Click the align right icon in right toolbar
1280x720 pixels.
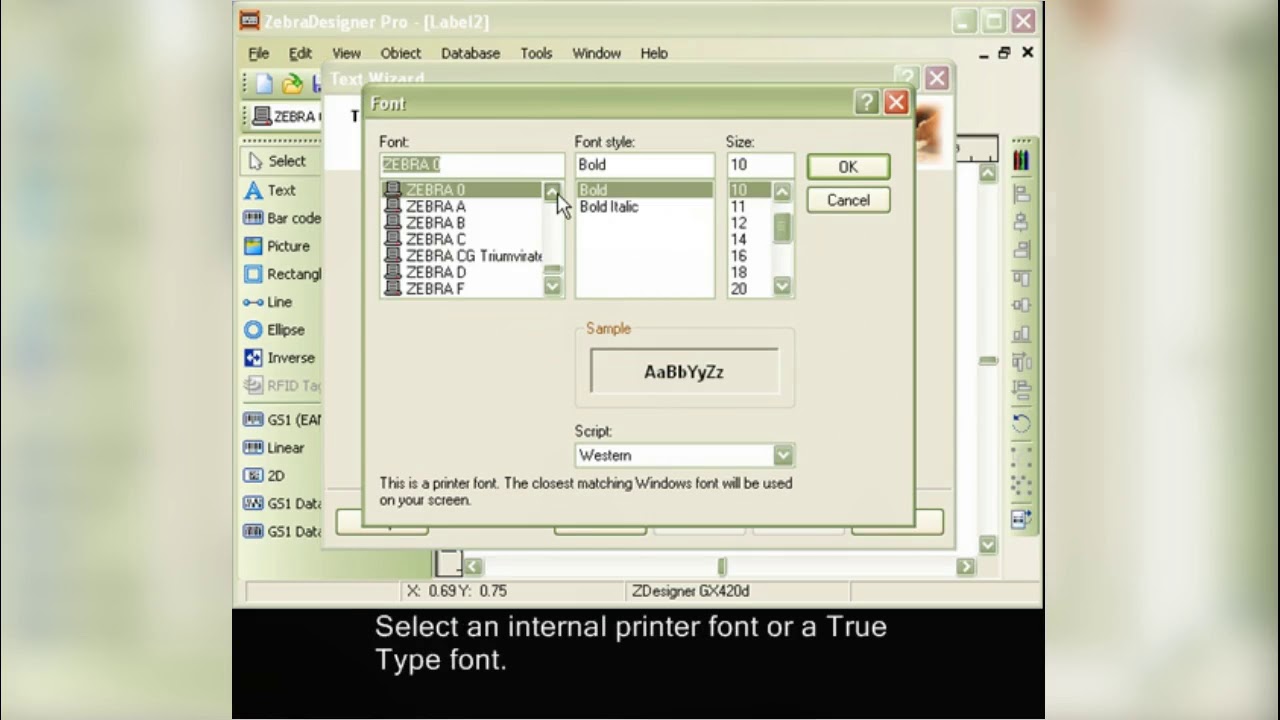pos(1021,250)
